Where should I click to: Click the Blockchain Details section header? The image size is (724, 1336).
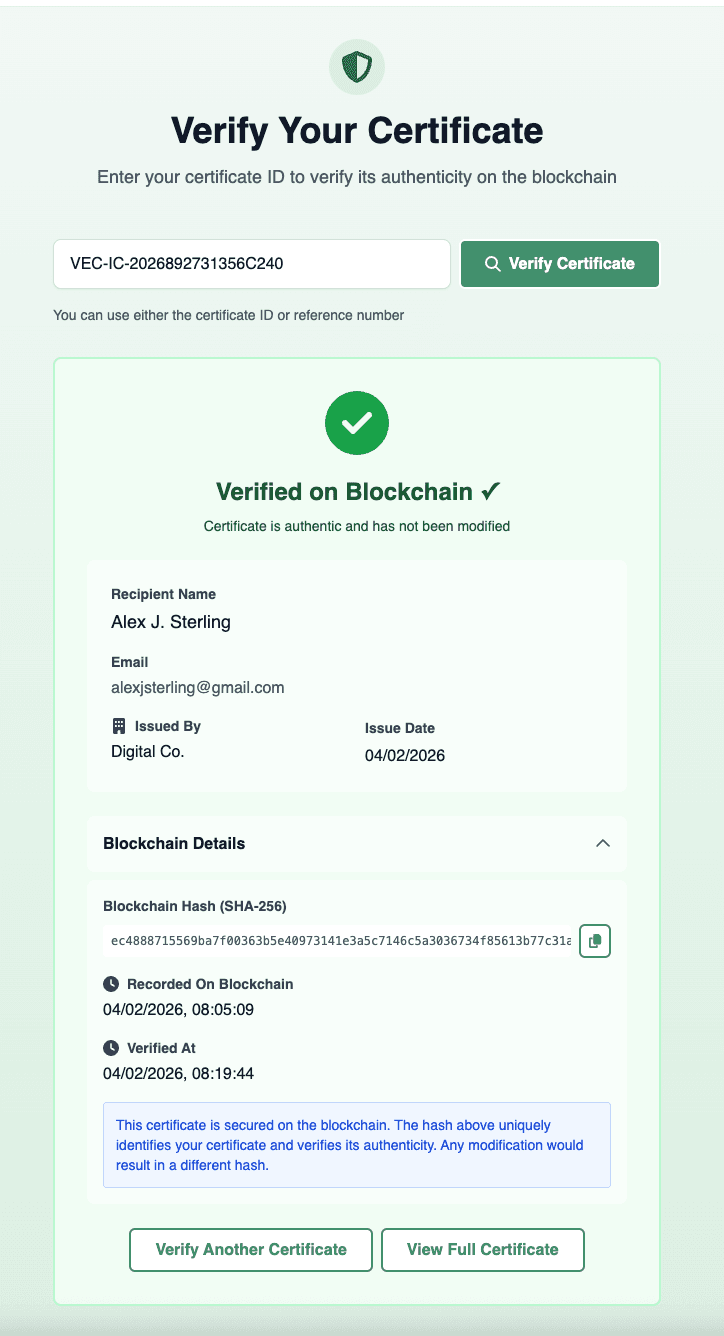click(175, 843)
